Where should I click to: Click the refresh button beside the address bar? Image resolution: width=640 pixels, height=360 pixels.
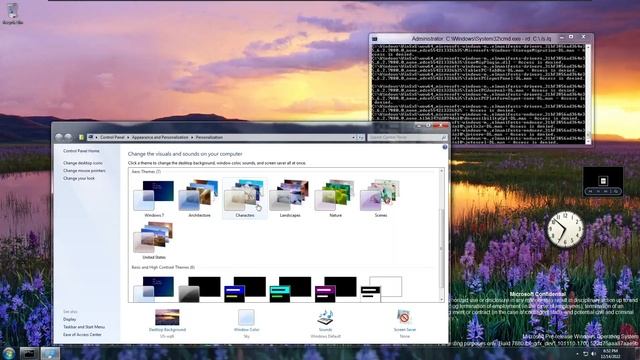pyautogui.click(x=361, y=138)
